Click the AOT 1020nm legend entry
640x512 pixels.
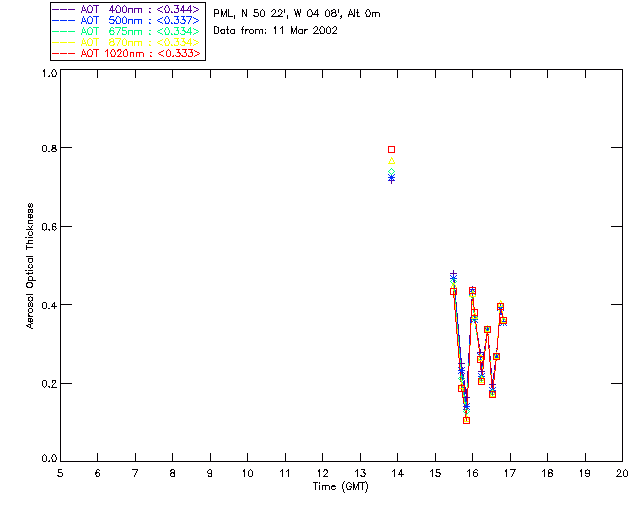[x=126, y=53]
